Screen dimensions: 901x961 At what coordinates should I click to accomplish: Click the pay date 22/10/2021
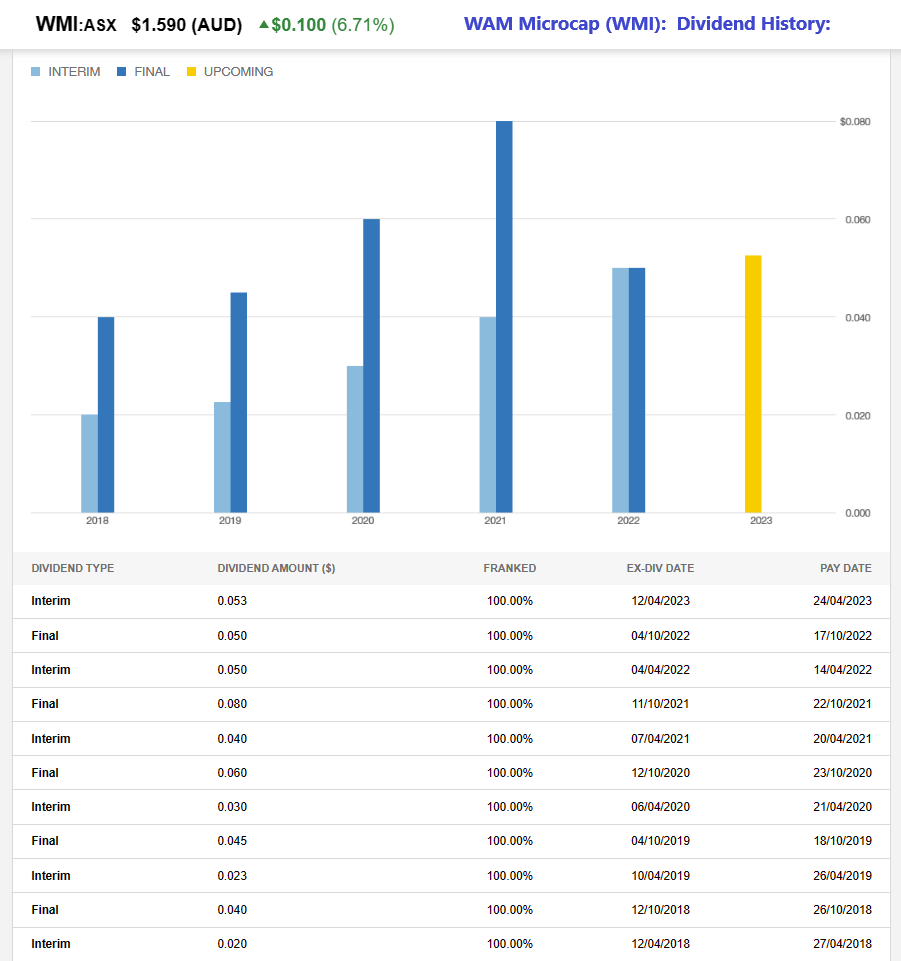tap(843, 704)
